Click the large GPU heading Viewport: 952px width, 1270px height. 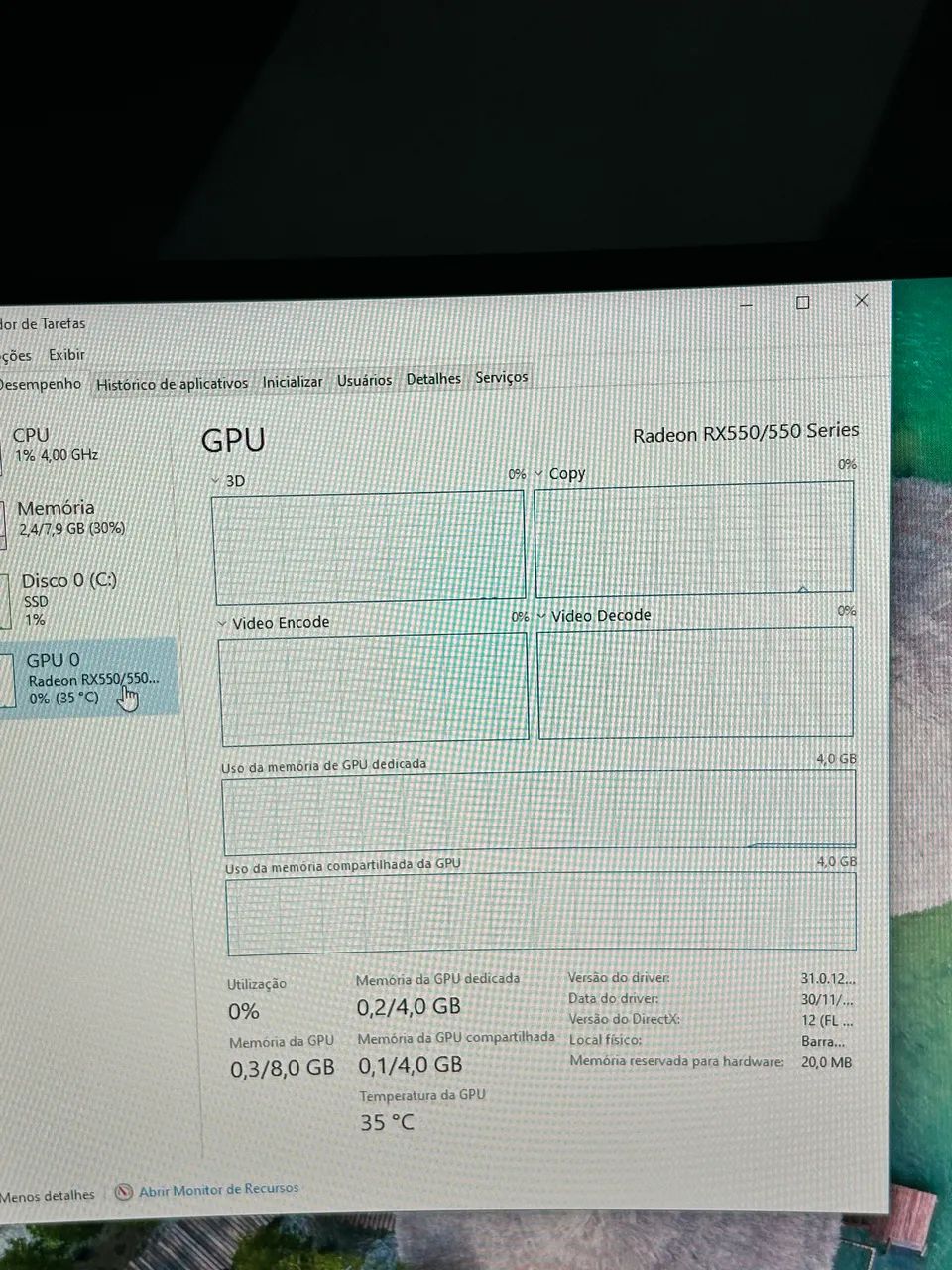pos(233,441)
